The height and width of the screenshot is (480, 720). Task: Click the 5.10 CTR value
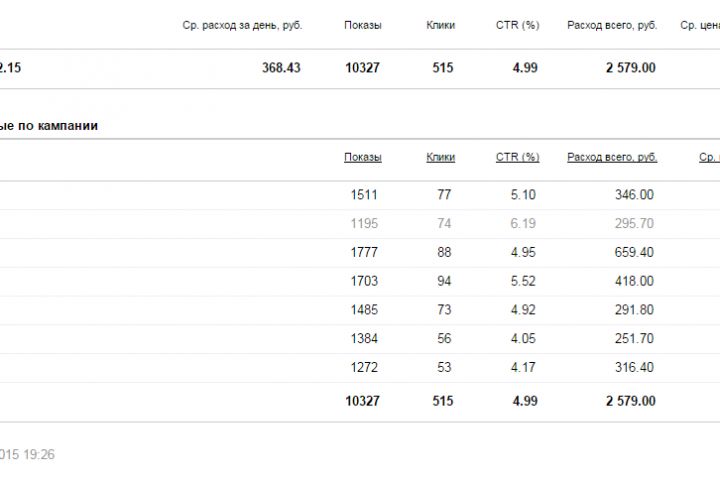(x=523, y=195)
